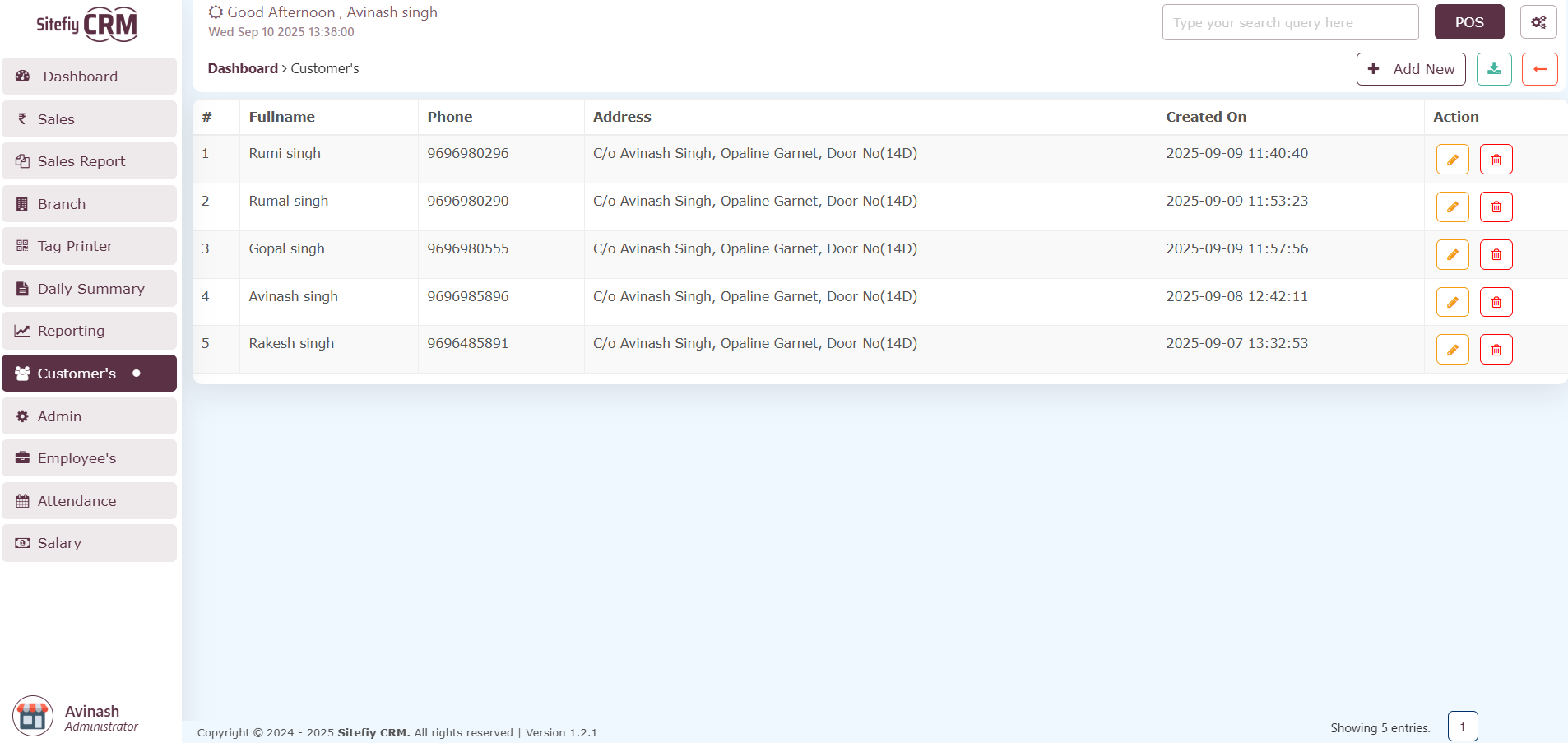Open the POS screen
The width and height of the screenshot is (1568, 743).
pyautogui.click(x=1468, y=22)
